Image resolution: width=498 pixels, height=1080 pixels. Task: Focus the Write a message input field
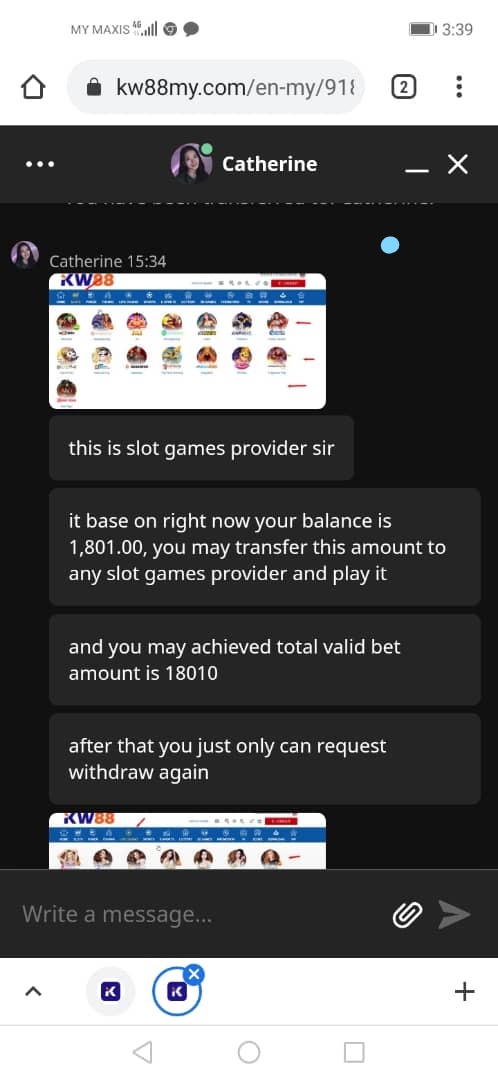point(200,915)
